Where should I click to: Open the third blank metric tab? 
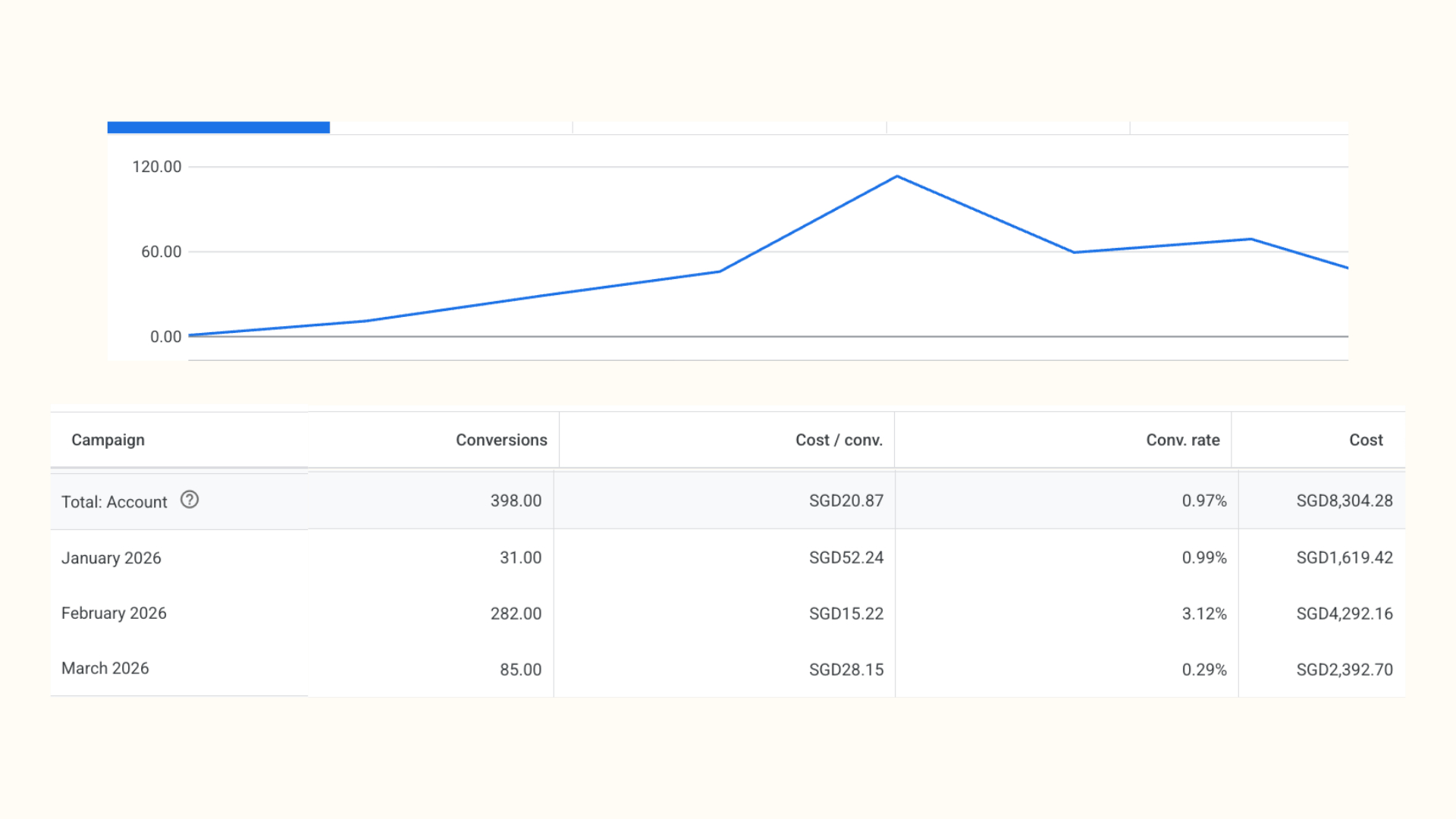1008,127
